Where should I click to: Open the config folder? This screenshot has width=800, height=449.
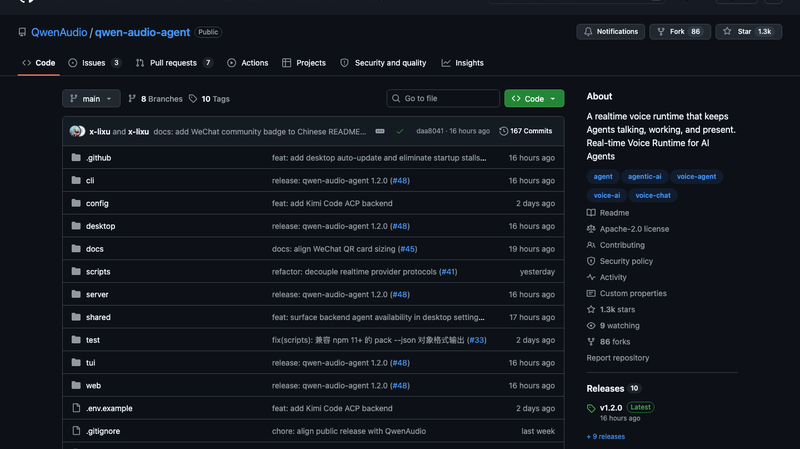[97, 203]
